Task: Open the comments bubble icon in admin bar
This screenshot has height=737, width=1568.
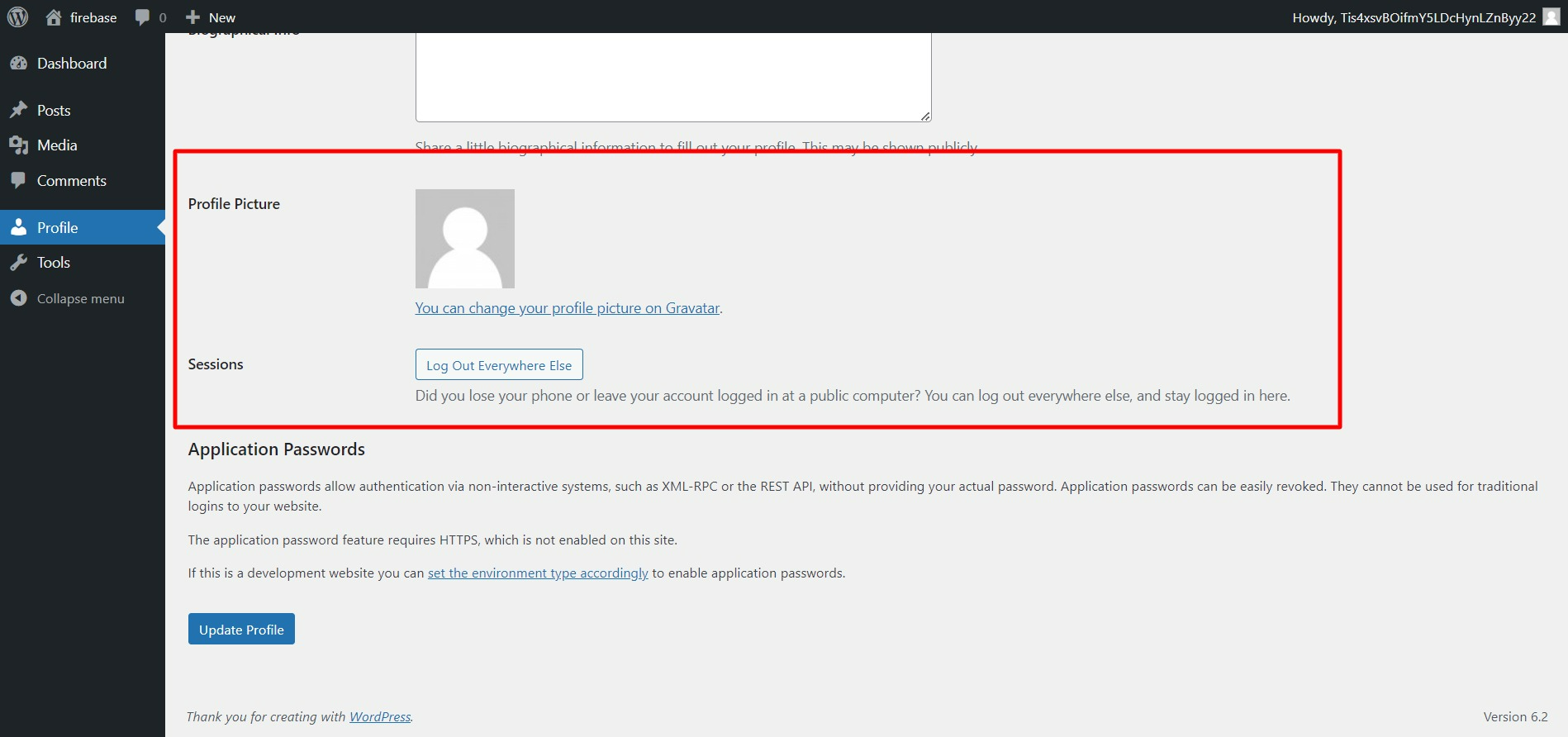Action: click(x=143, y=17)
